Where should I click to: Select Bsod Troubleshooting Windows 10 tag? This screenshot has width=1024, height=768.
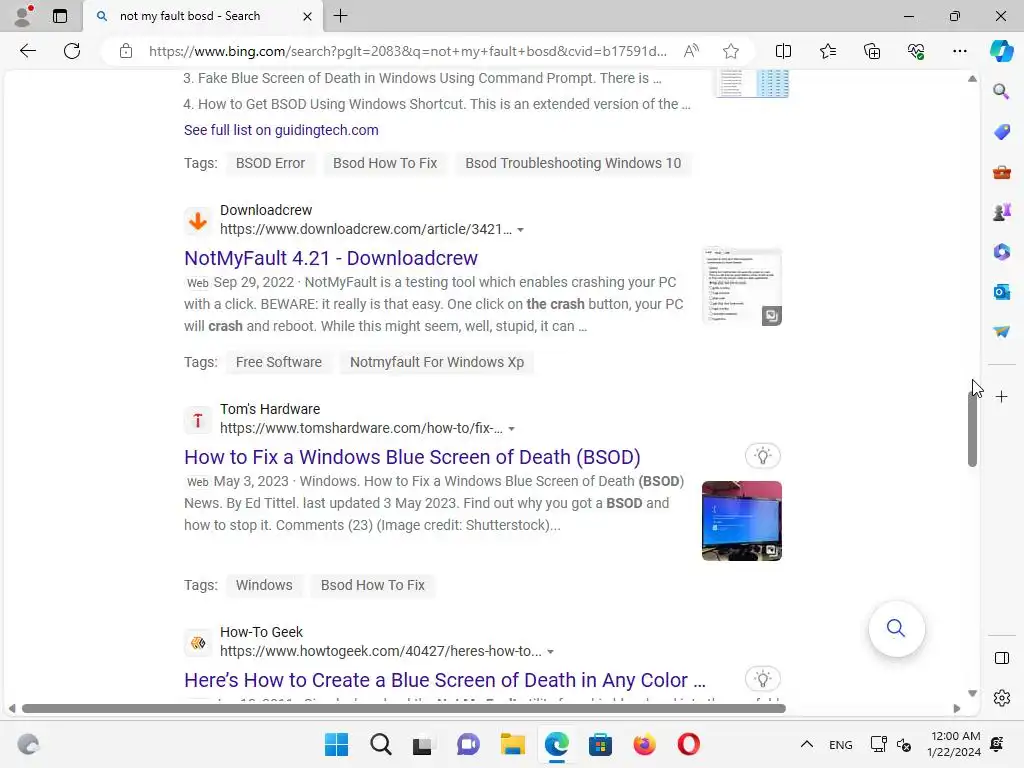tap(573, 163)
